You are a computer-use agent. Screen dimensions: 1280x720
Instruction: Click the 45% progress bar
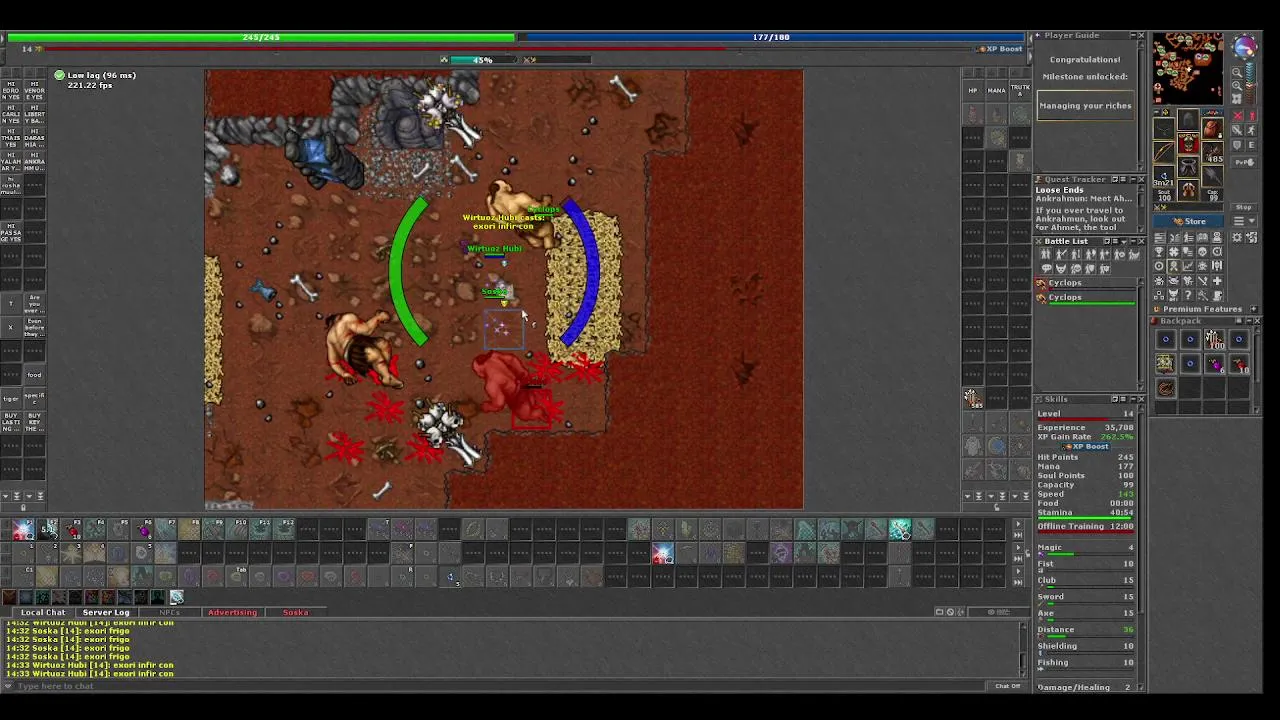click(x=483, y=60)
